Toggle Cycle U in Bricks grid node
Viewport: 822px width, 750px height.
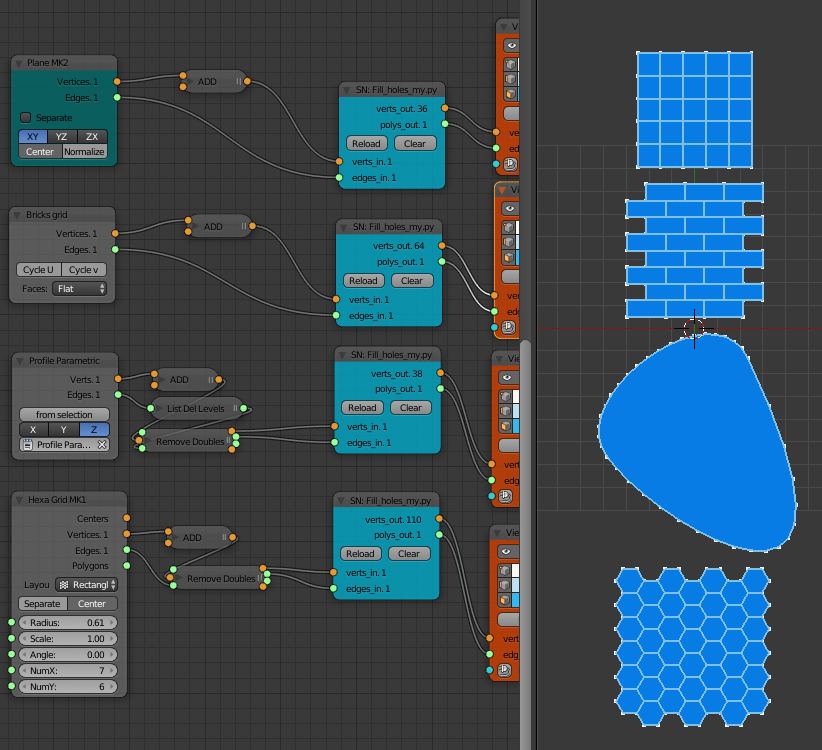[38, 270]
